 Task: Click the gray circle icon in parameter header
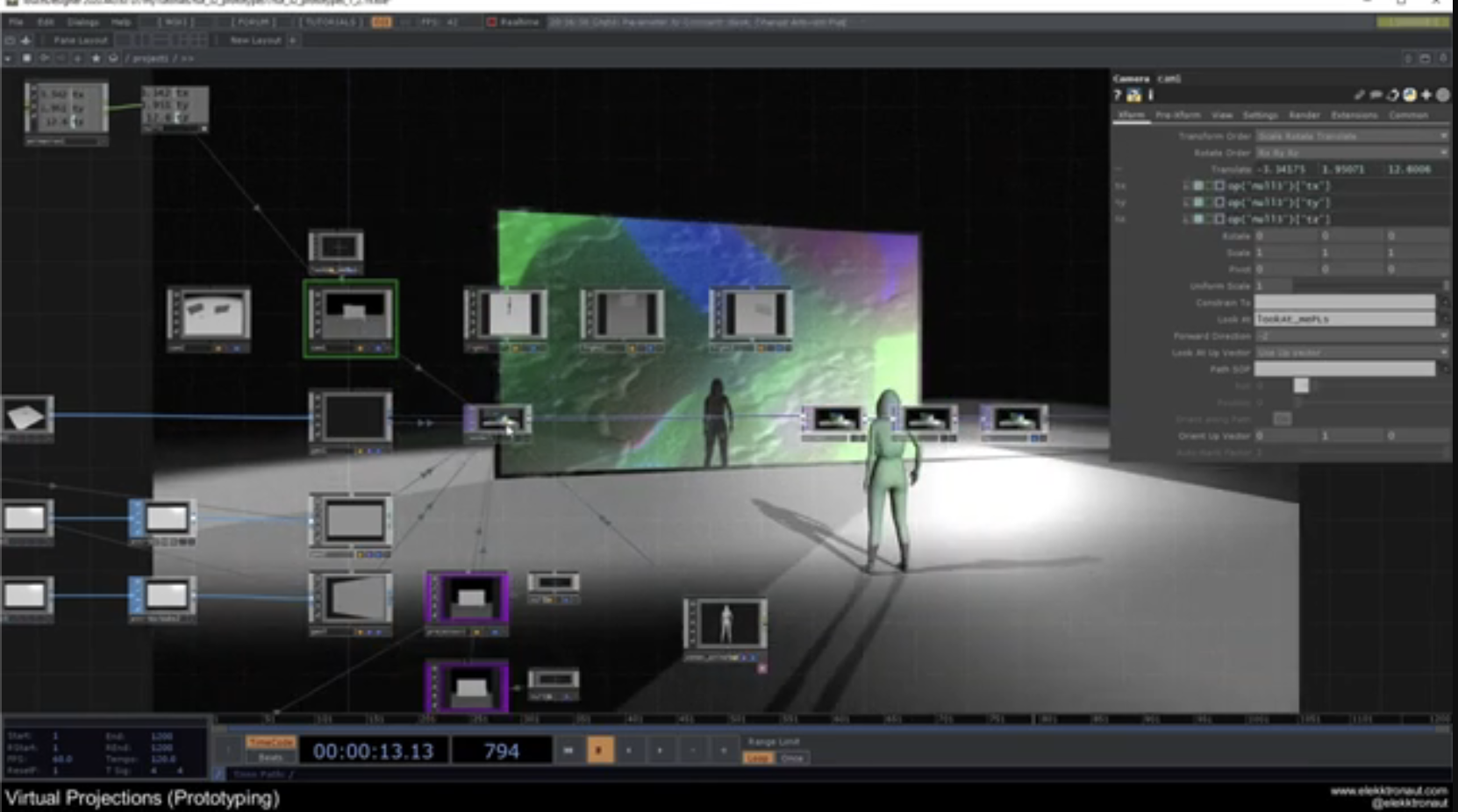pyautogui.click(x=1443, y=95)
